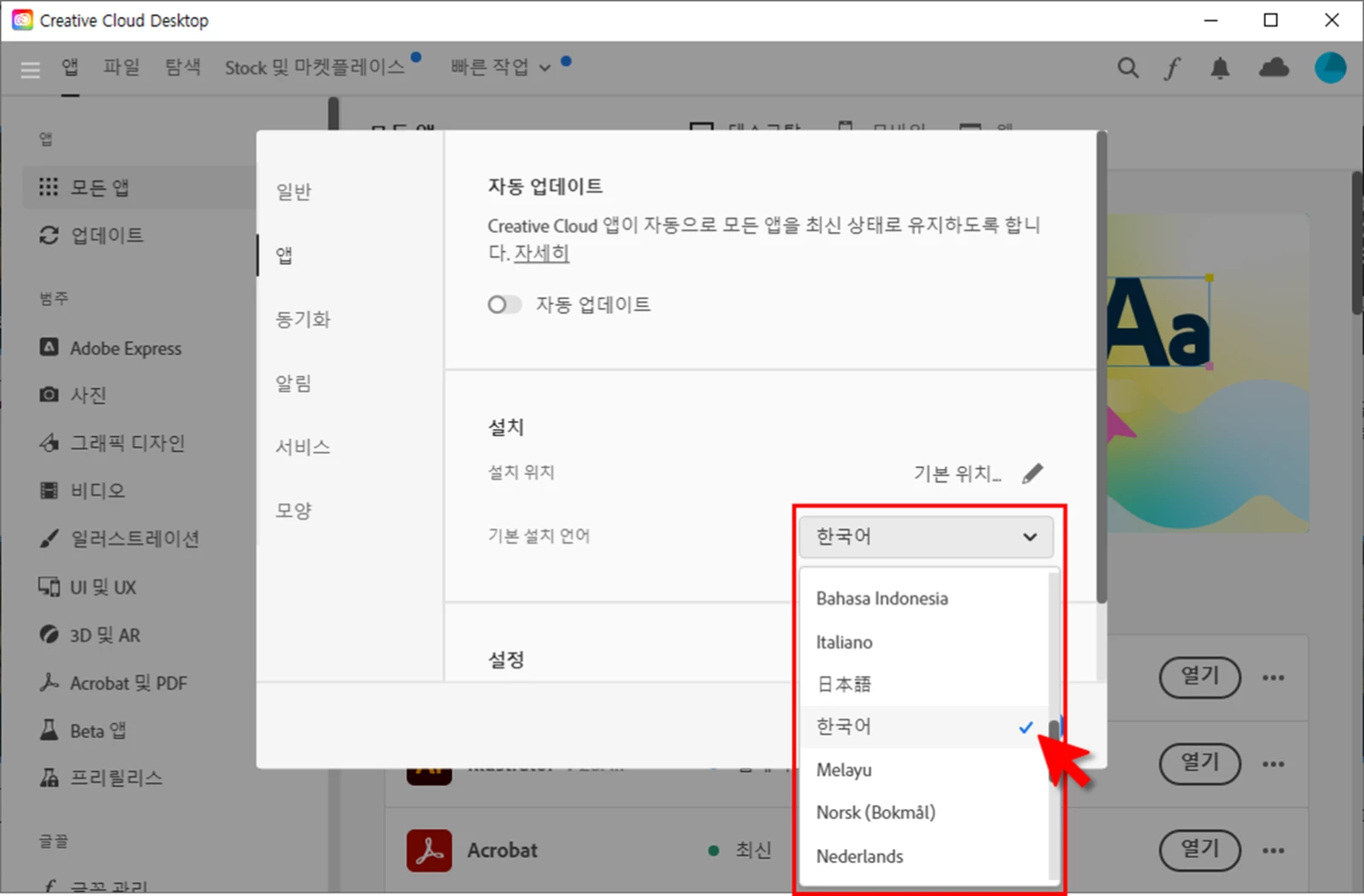
Task: Click the main window right scrollbar
Action: click(x=1357, y=243)
